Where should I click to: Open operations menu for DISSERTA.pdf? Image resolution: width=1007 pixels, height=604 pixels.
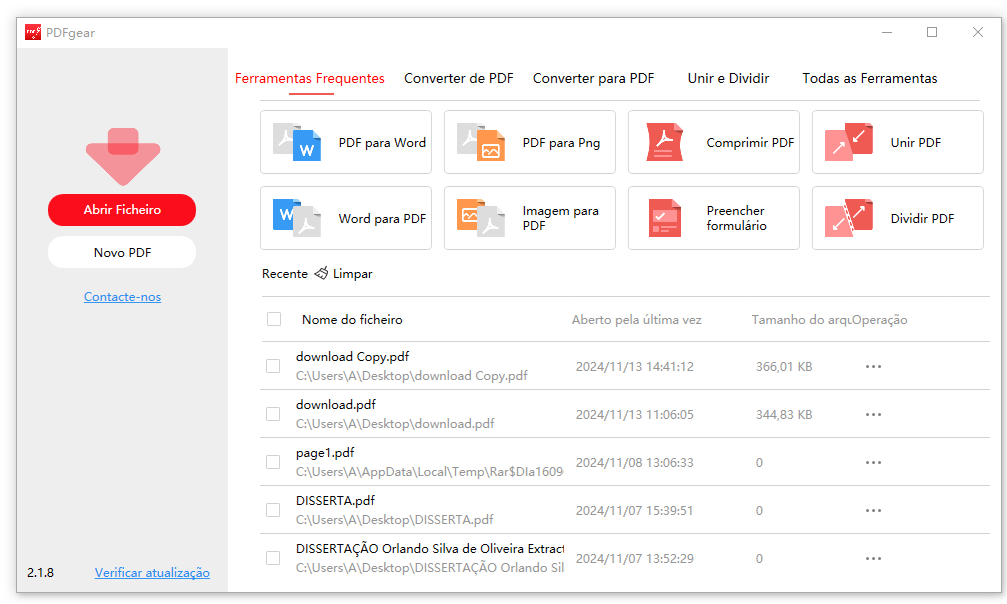[873, 510]
